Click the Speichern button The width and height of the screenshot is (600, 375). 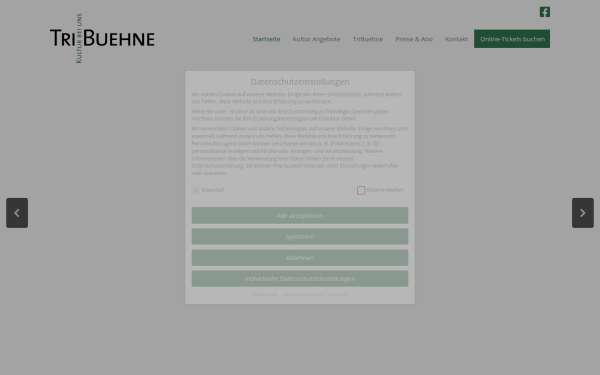(x=300, y=236)
